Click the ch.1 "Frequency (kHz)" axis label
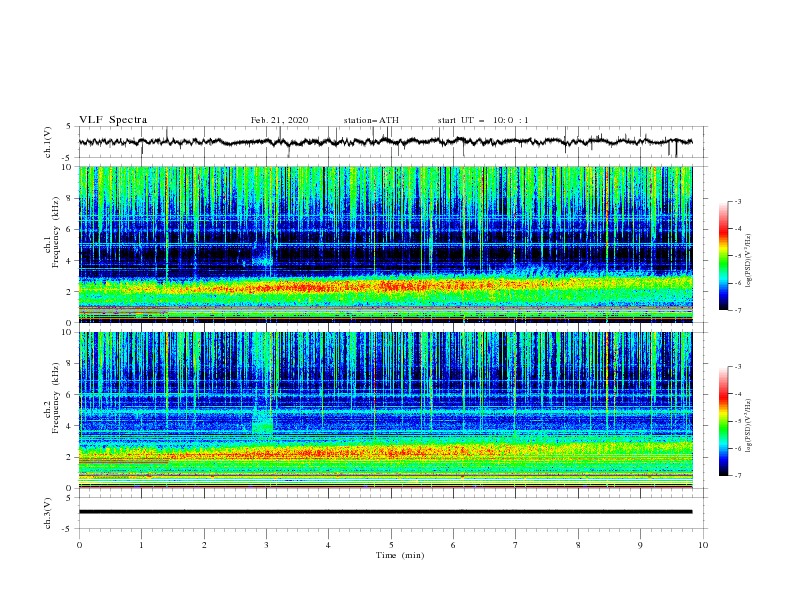Screen dimensions: 792x612 (56, 233)
